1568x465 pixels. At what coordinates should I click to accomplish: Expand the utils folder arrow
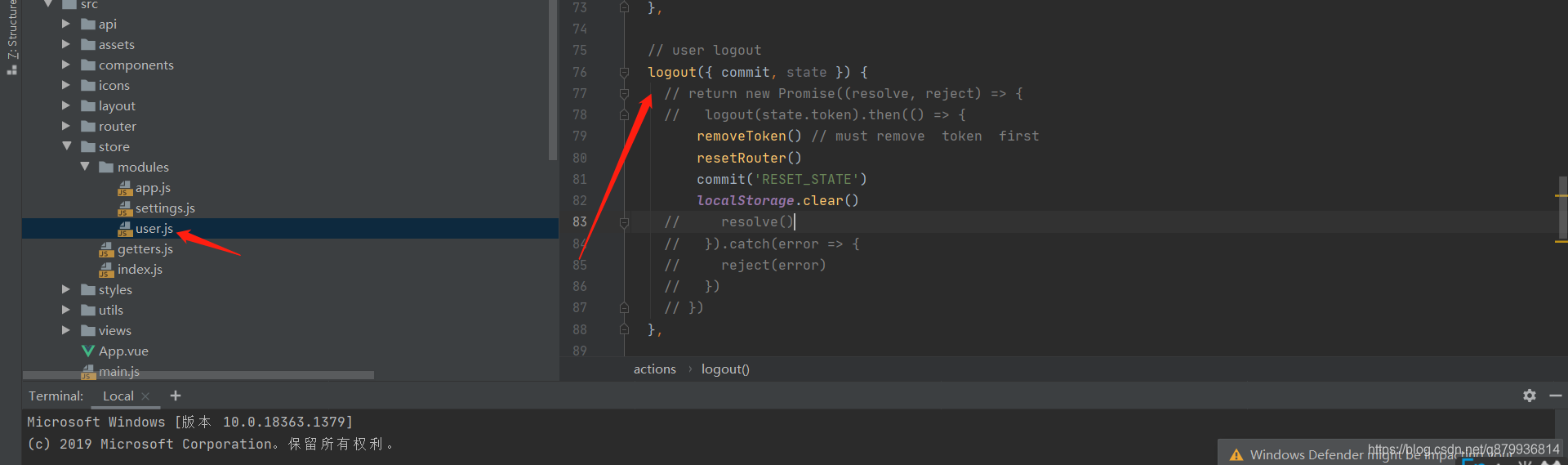coord(66,310)
